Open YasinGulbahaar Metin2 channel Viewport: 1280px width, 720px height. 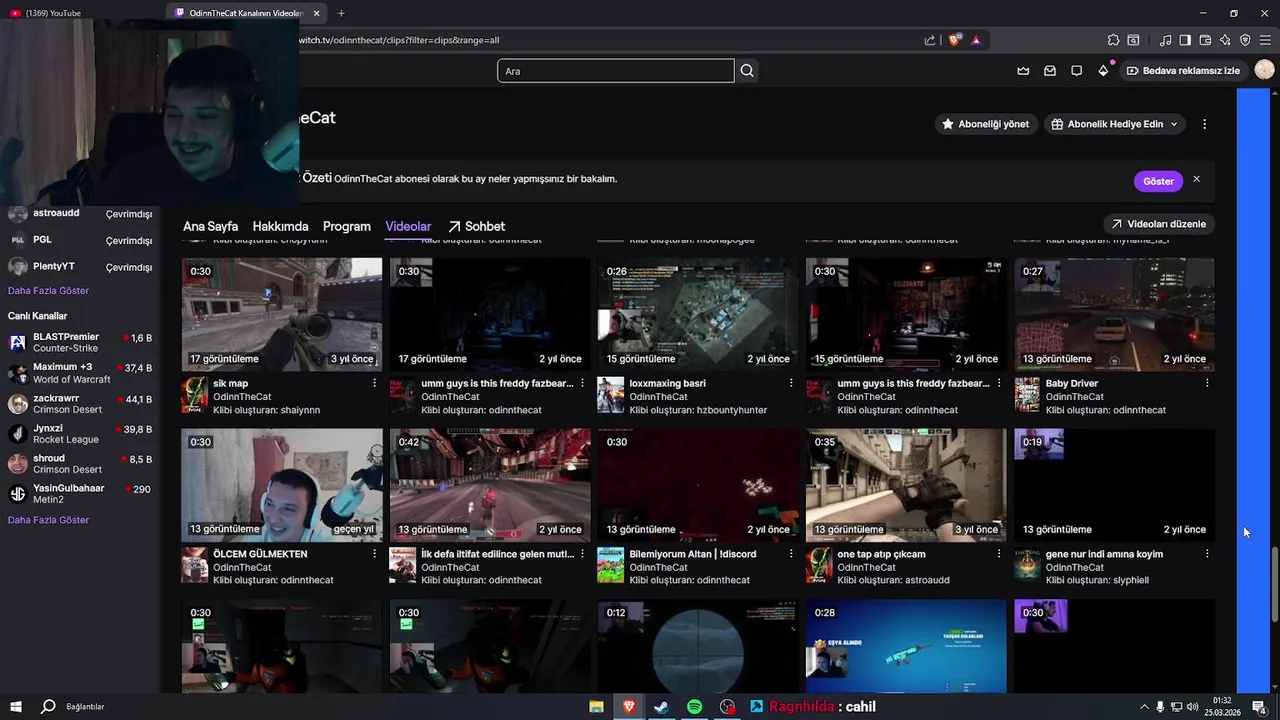pos(80,494)
